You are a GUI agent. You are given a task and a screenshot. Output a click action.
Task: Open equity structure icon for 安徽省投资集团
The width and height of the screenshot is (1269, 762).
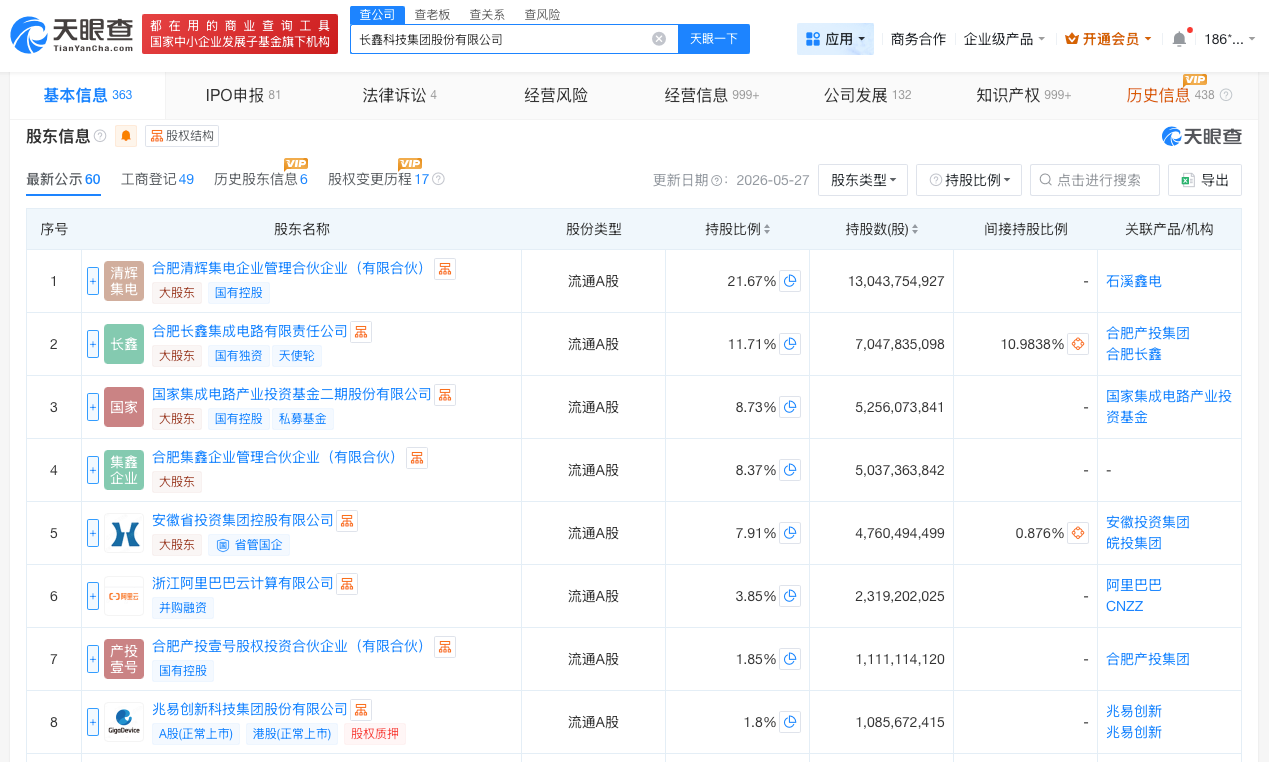click(347, 520)
